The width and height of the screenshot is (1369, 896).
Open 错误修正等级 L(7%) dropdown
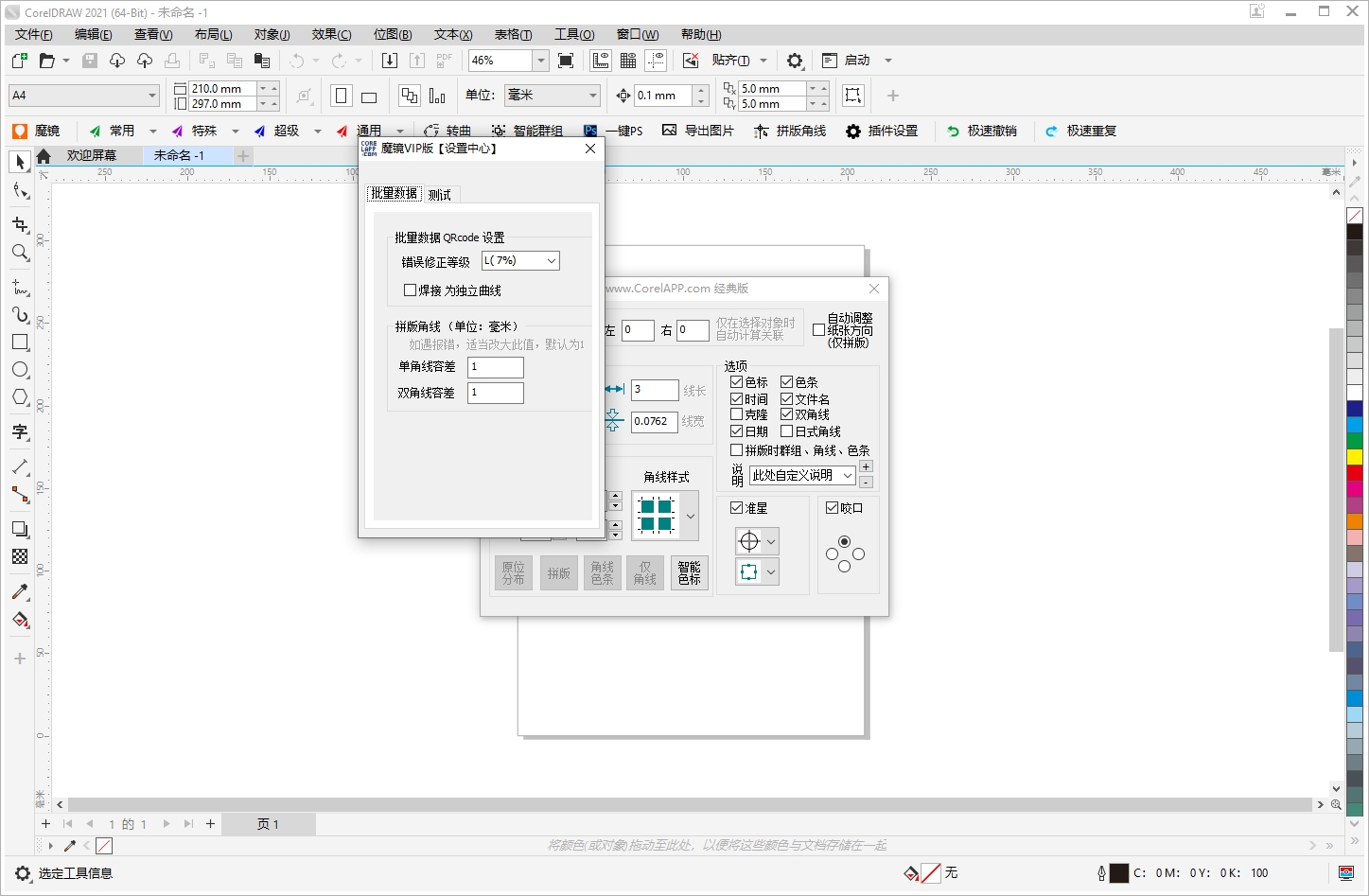520,261
